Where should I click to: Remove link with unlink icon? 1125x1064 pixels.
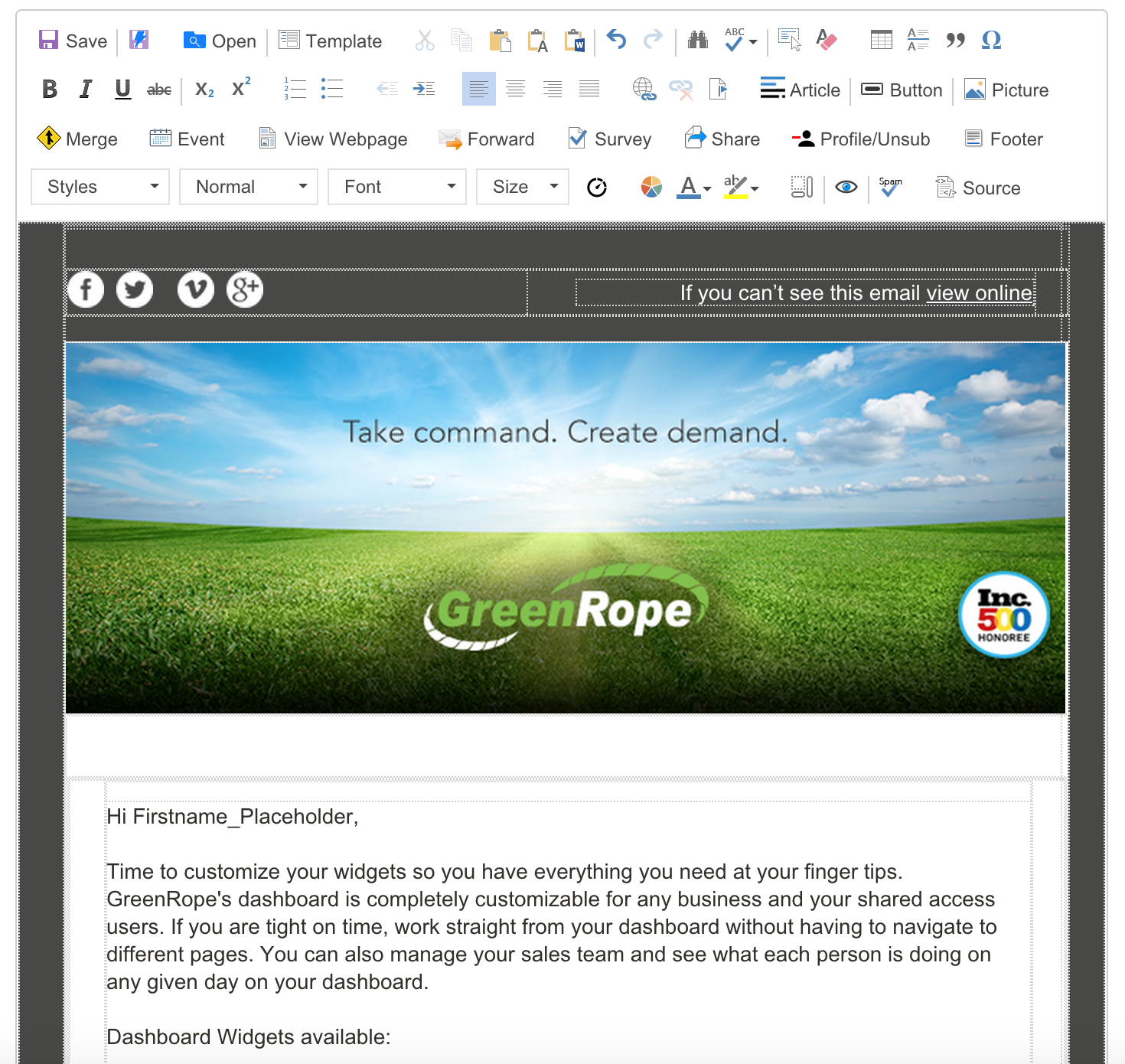pos(681,90)
